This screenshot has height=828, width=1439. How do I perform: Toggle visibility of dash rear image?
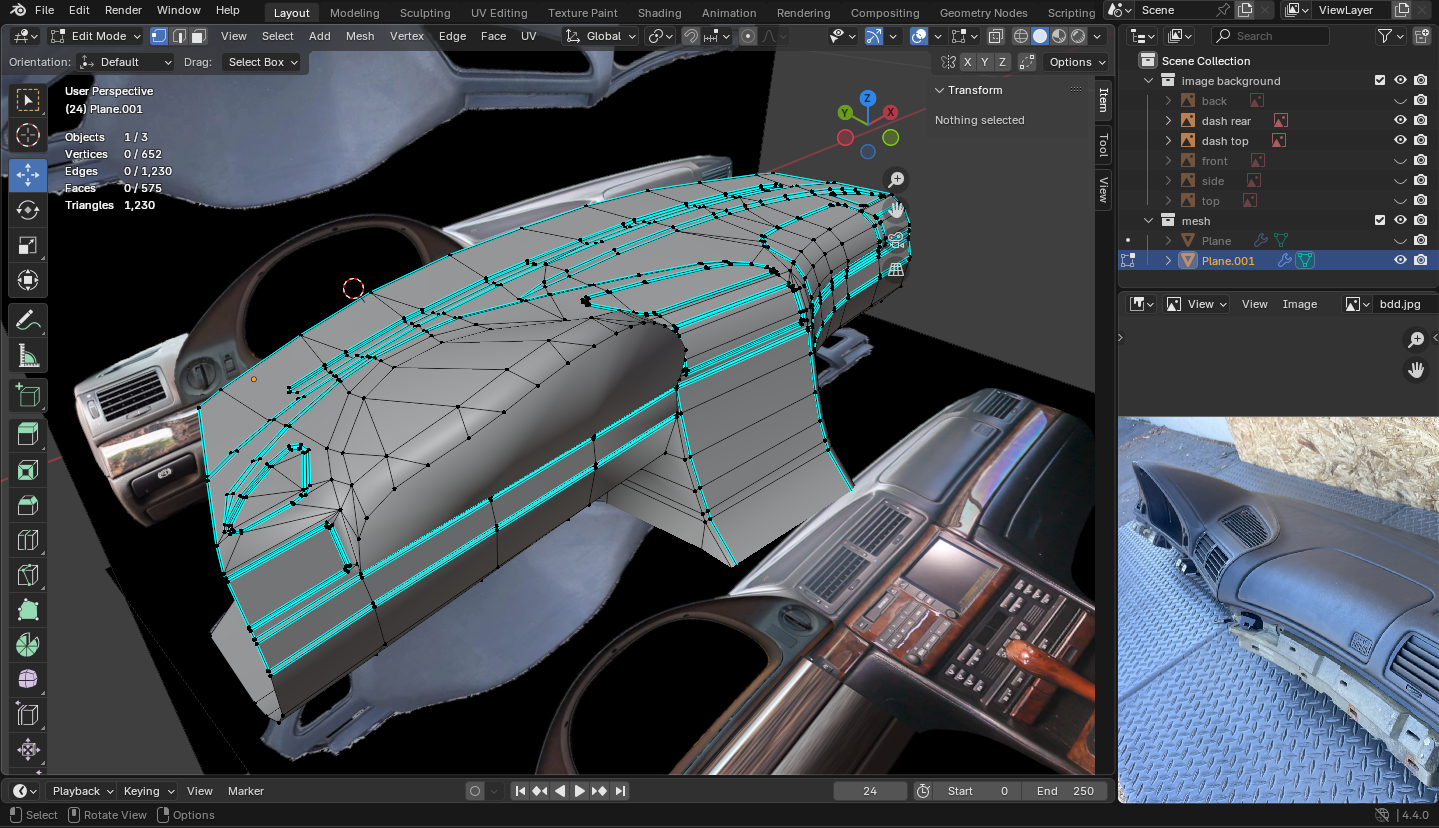click(x=1400, y=121)
